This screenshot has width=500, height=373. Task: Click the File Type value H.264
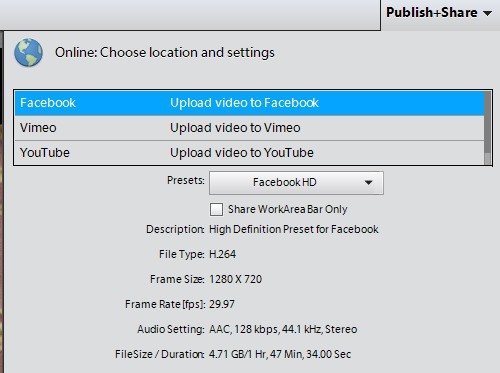pyautogui.click(x=222, y=254)
